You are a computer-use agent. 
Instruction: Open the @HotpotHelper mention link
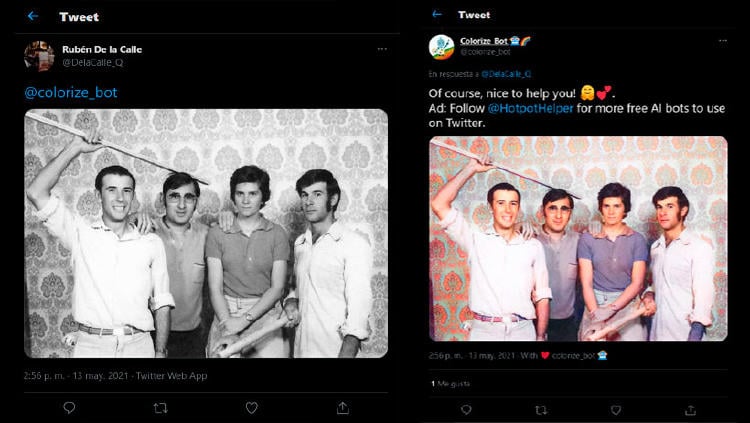pyautogui.click(x=530, y=108)
